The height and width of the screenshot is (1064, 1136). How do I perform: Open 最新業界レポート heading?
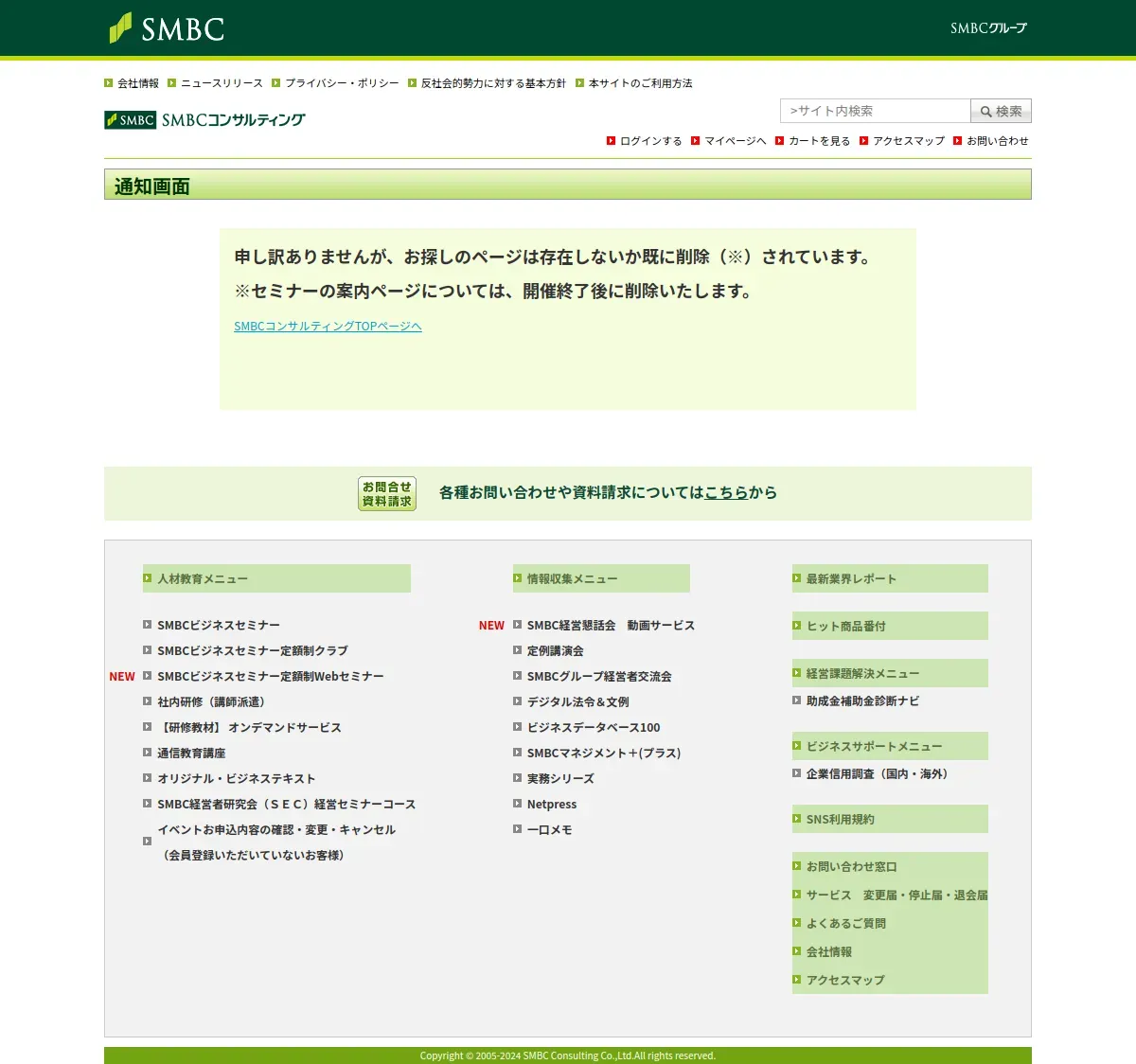(x=890, y=578)
